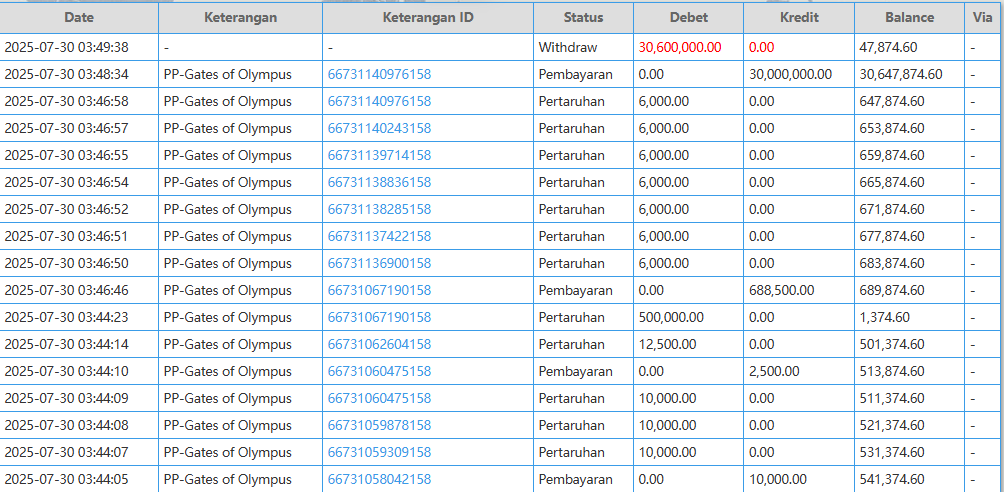Viewport: 1004px width, 492px height.
Task: Open transaction ID 66731138836158
Action: (379, 182)
